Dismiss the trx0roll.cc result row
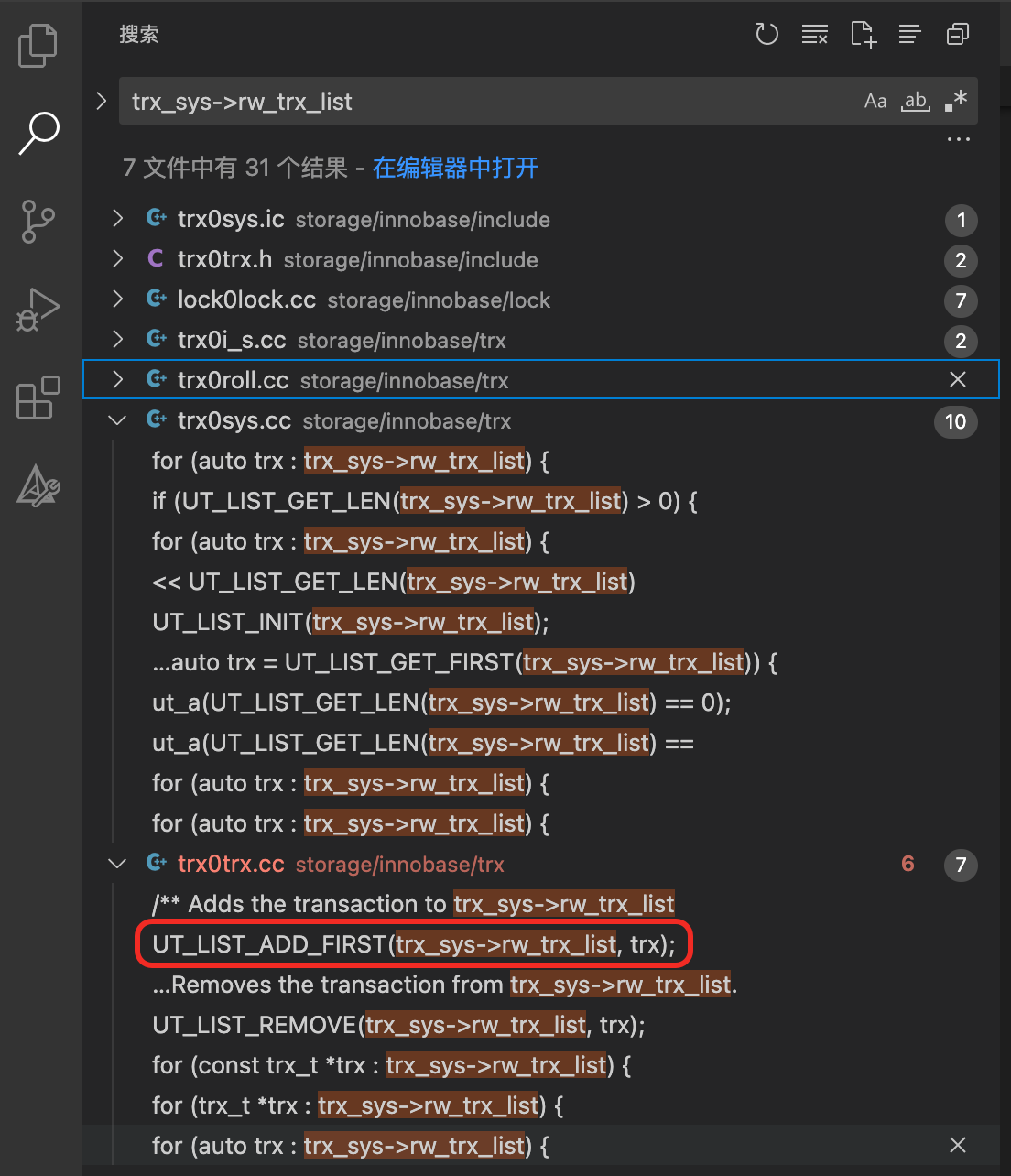 958,379
